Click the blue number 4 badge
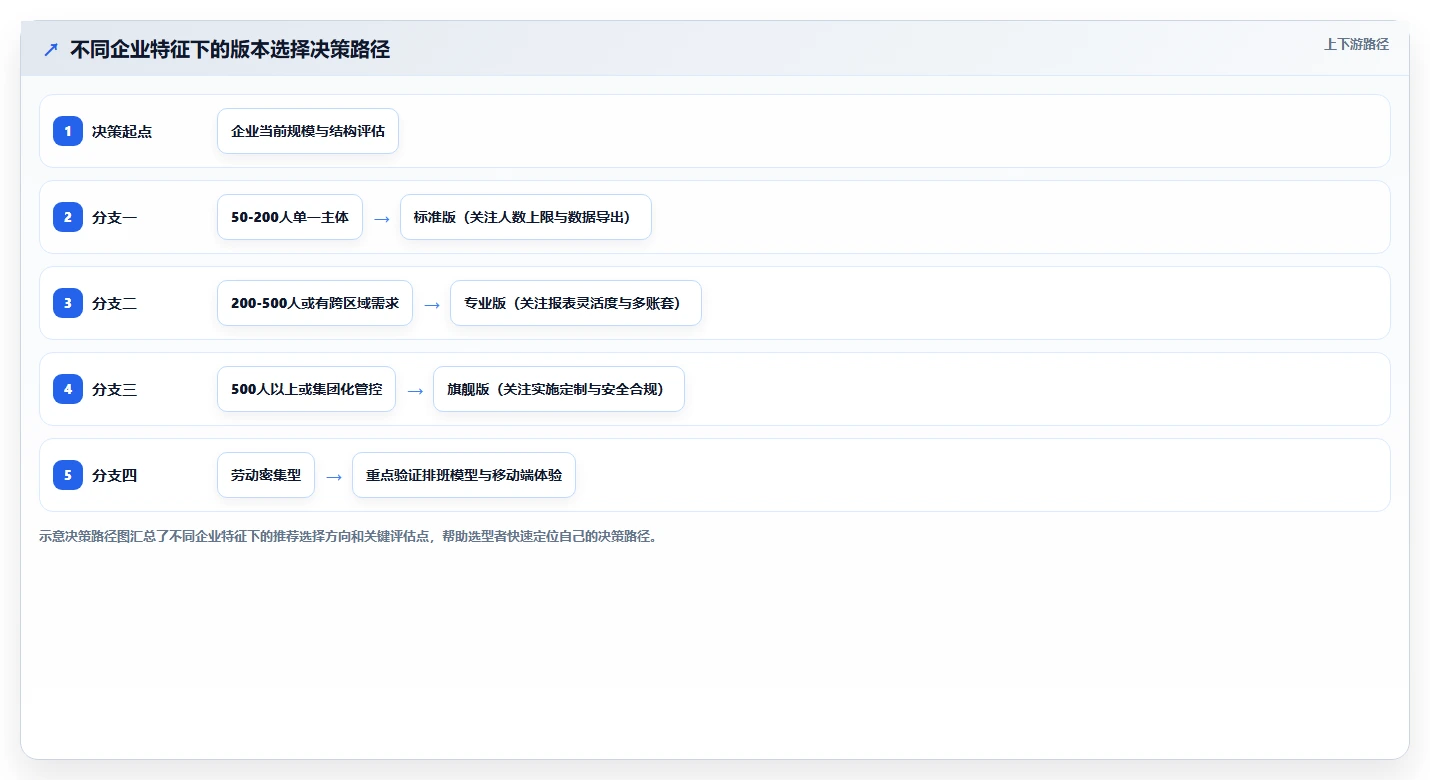The image size is (1430, 780). click(x=68, y=389)
